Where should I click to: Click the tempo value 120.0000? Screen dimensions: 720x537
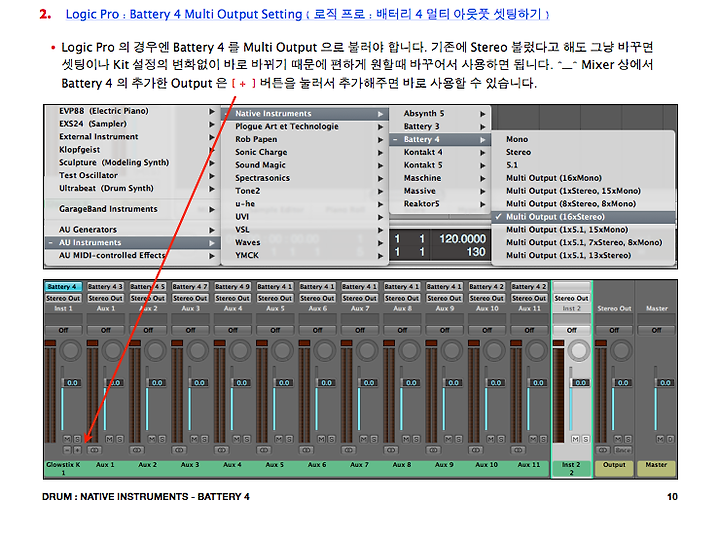[x=462, y=239]
